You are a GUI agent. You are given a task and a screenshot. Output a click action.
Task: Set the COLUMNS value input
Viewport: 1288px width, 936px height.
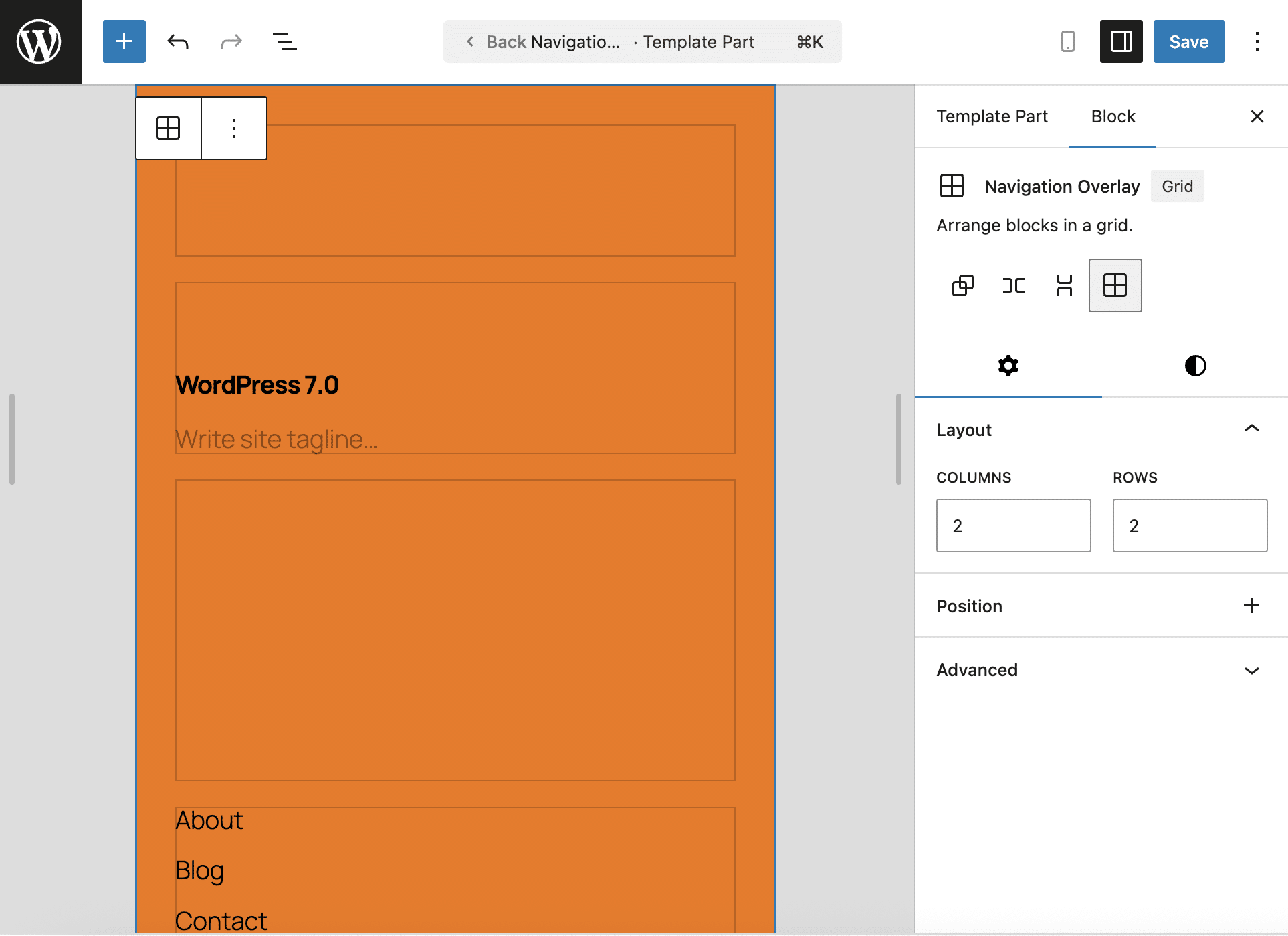[1013, 525]
